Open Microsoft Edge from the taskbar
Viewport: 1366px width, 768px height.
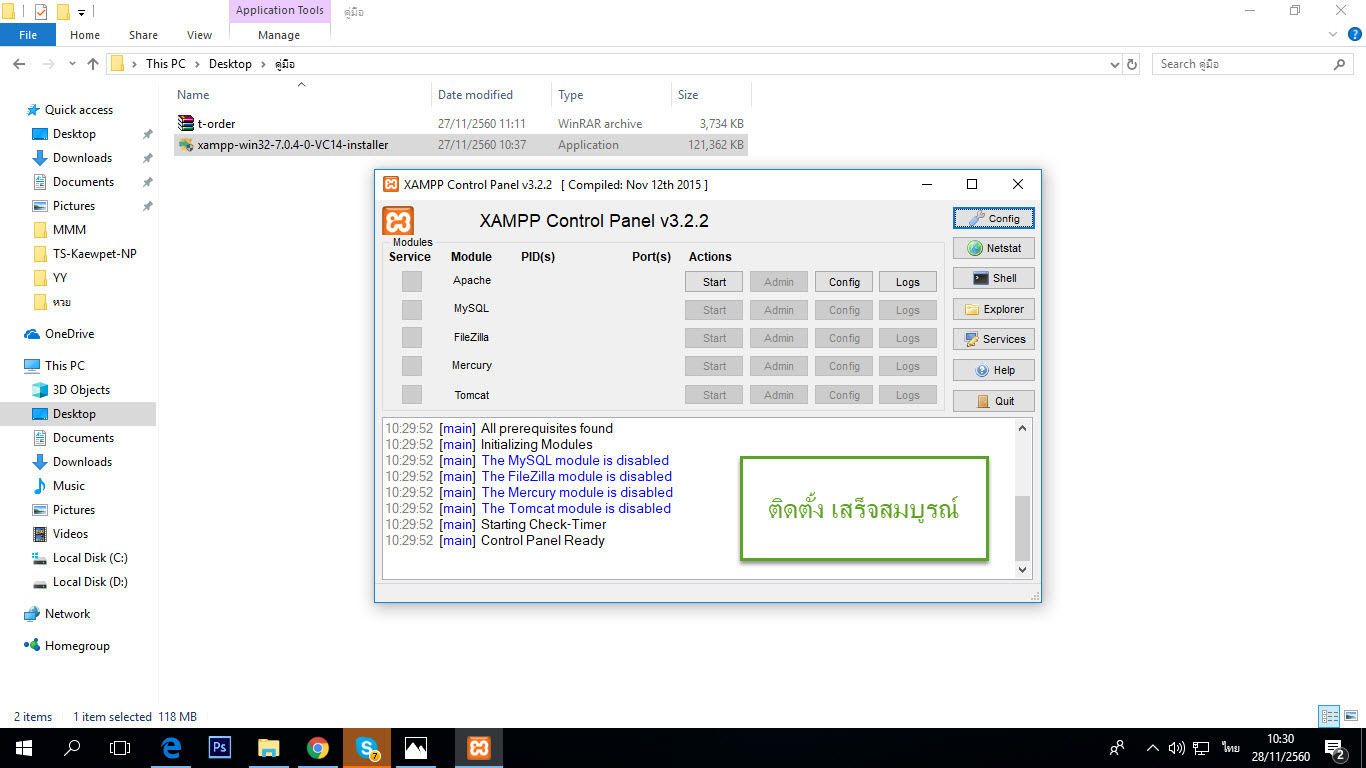tap(171, 748)
